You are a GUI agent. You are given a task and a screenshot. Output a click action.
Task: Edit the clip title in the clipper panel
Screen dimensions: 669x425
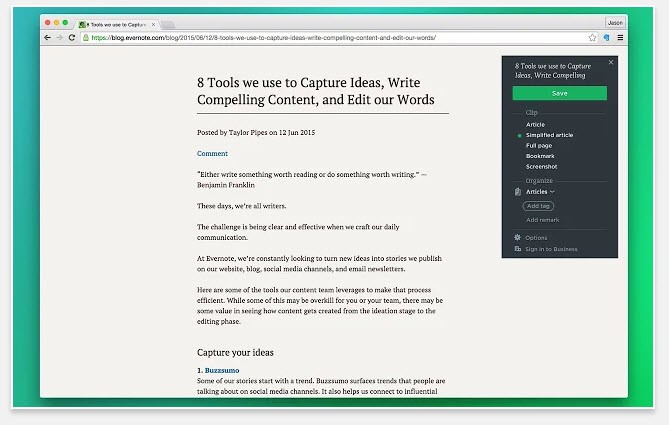[x=553, y=71]
